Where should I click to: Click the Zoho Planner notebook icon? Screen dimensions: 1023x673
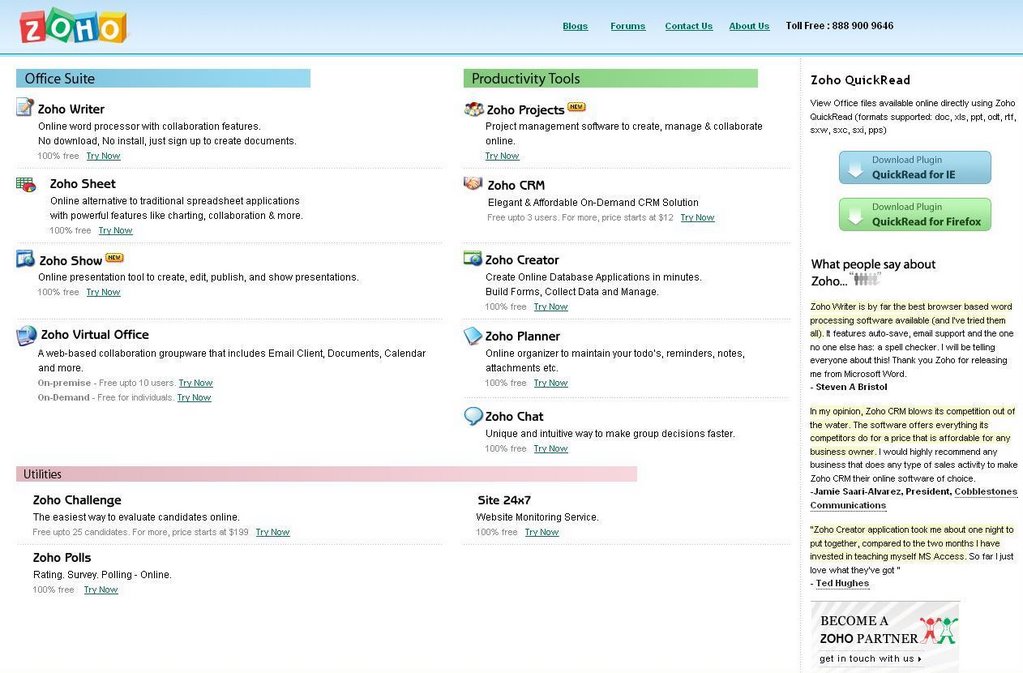(x=473, y=335)
